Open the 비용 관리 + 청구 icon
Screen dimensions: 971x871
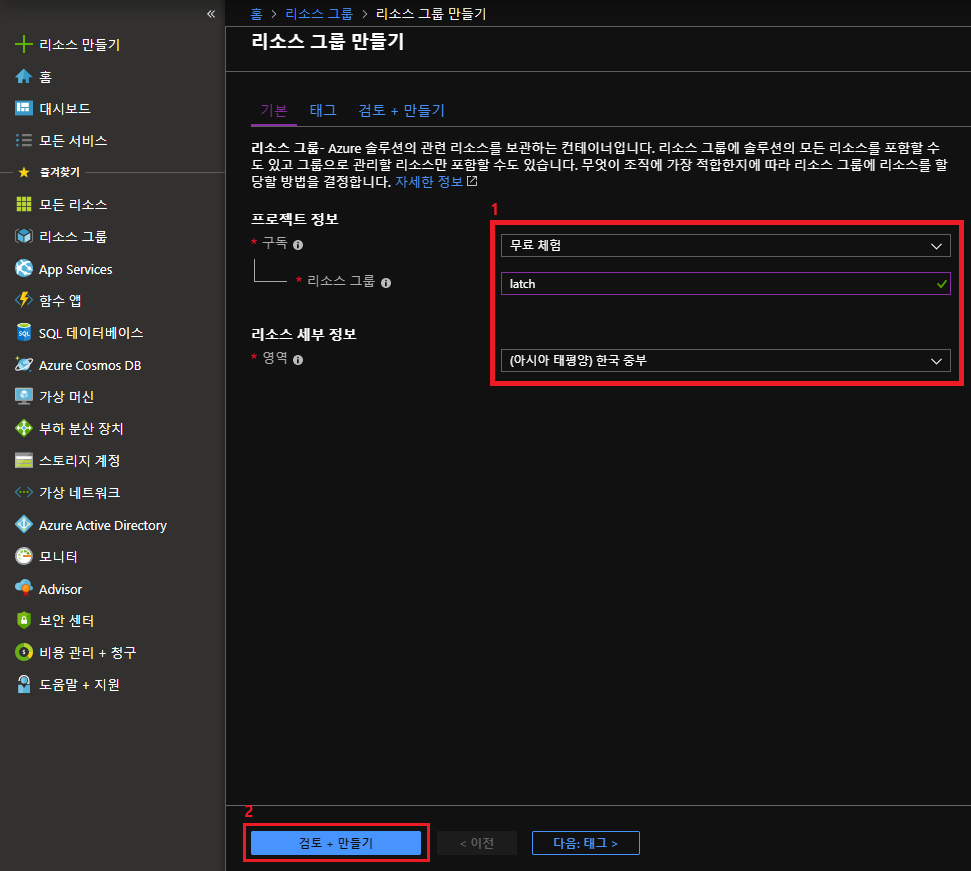pos(24,652)
